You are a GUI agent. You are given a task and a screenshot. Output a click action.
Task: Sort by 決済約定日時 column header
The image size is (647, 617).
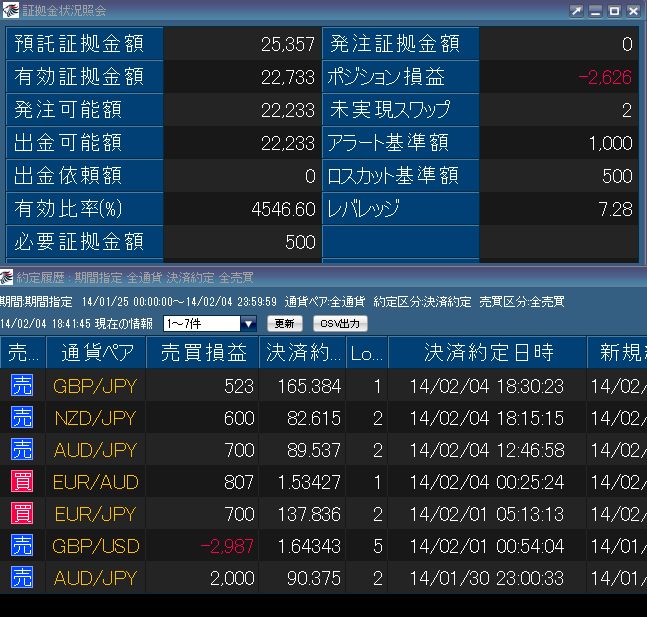488,352
